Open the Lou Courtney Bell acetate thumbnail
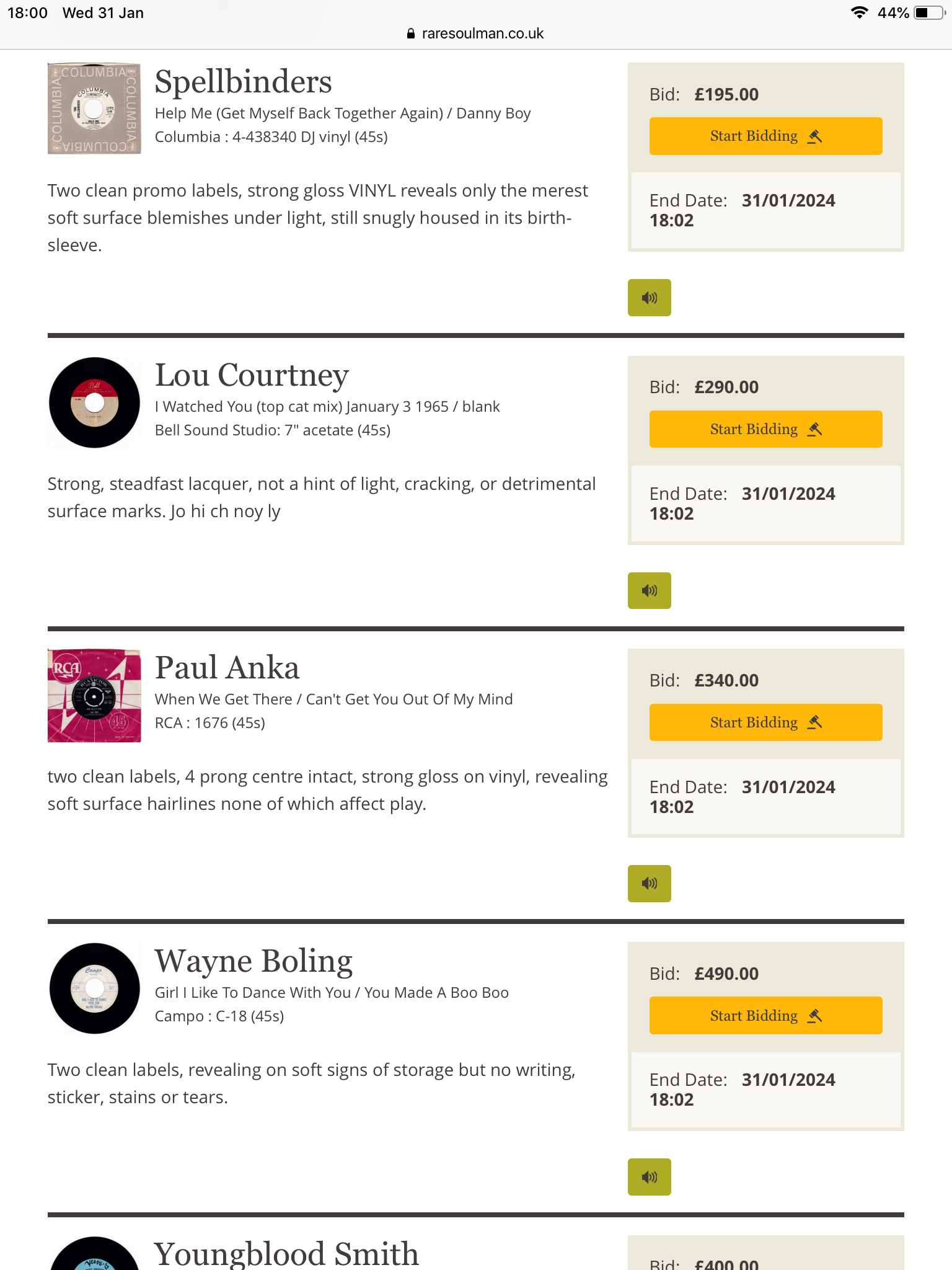 [94, 402]
